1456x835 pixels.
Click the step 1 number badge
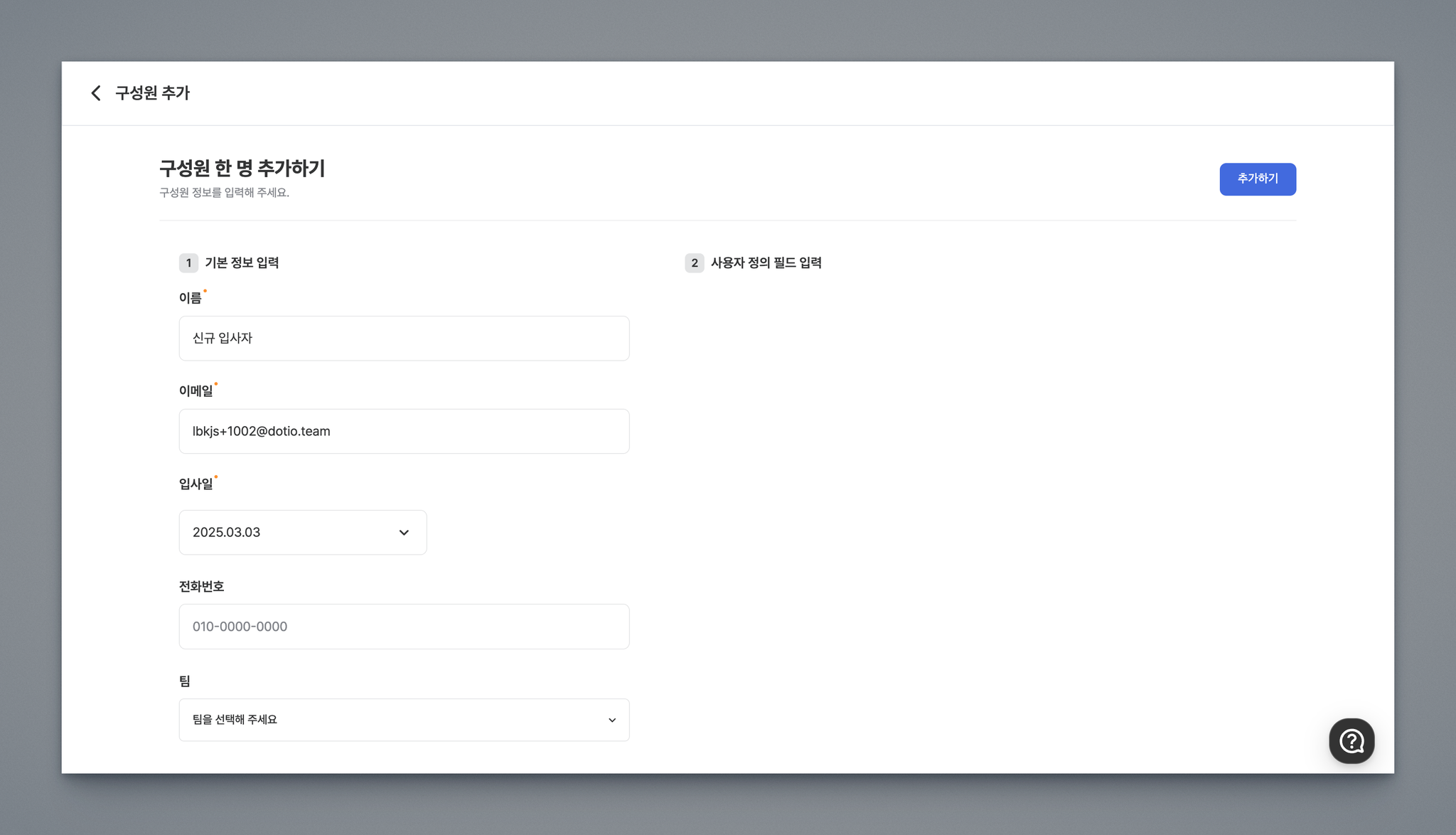click(x=188, y=263)
